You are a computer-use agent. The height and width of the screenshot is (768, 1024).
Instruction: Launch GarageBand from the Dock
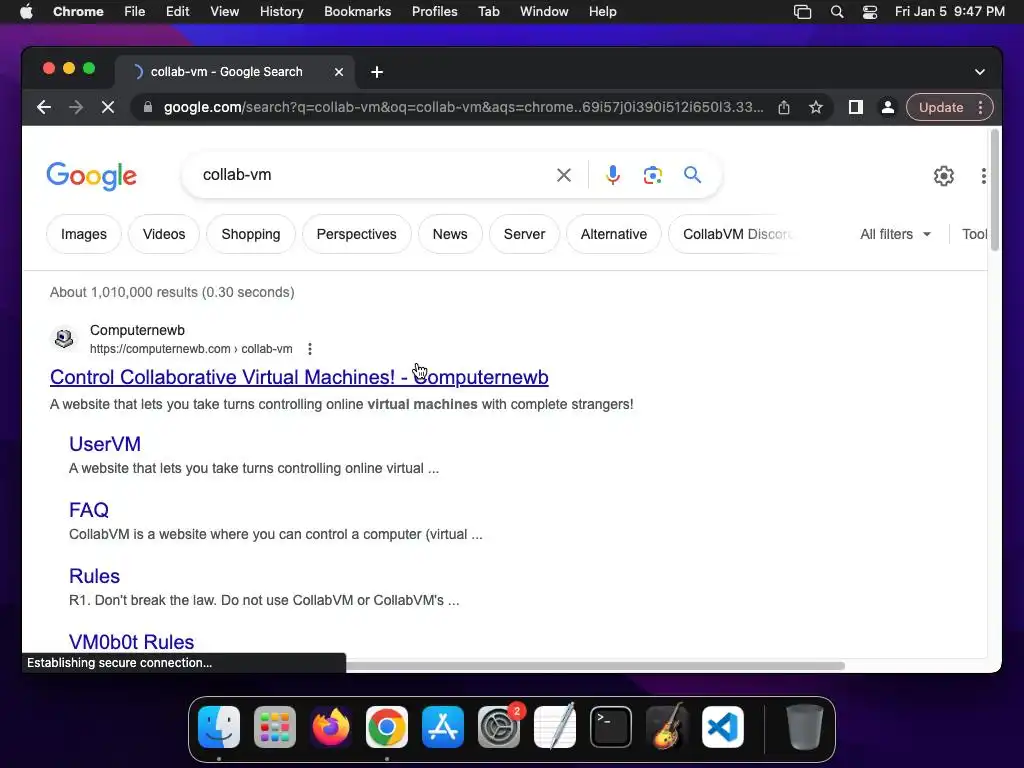pyautogui.click(x=667, y=726)
